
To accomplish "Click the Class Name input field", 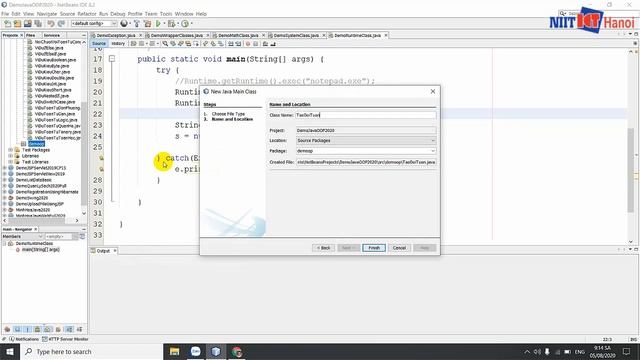I will (366, 115).
